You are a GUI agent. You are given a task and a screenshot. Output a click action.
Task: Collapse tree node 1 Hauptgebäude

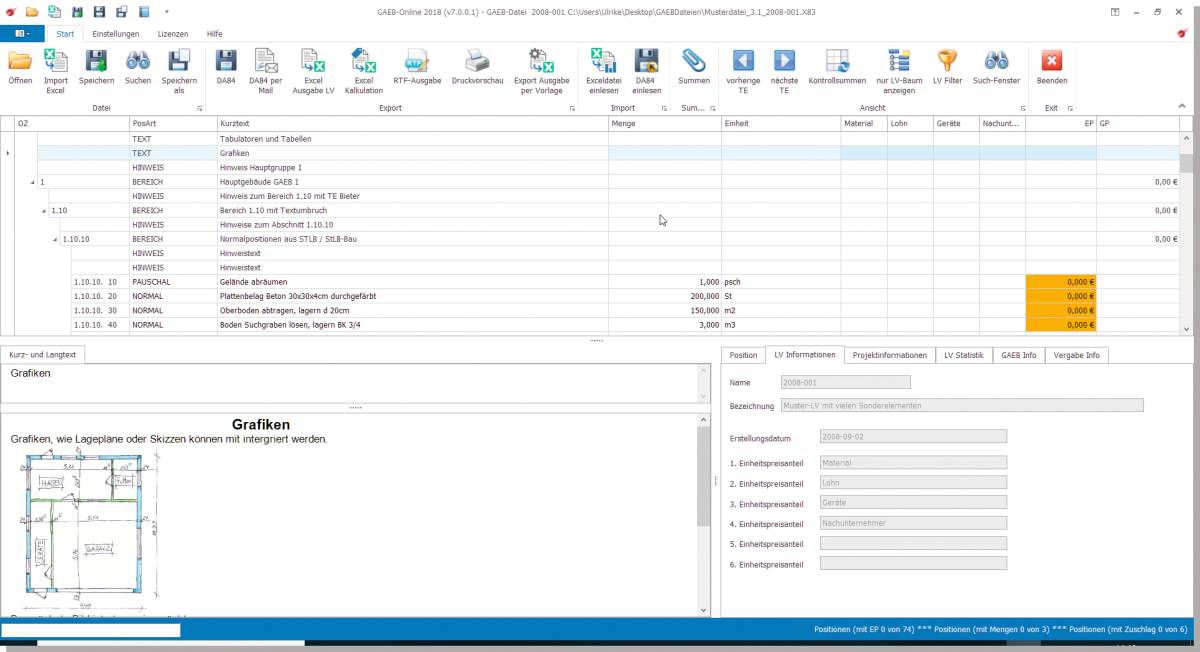click(31, 182)
